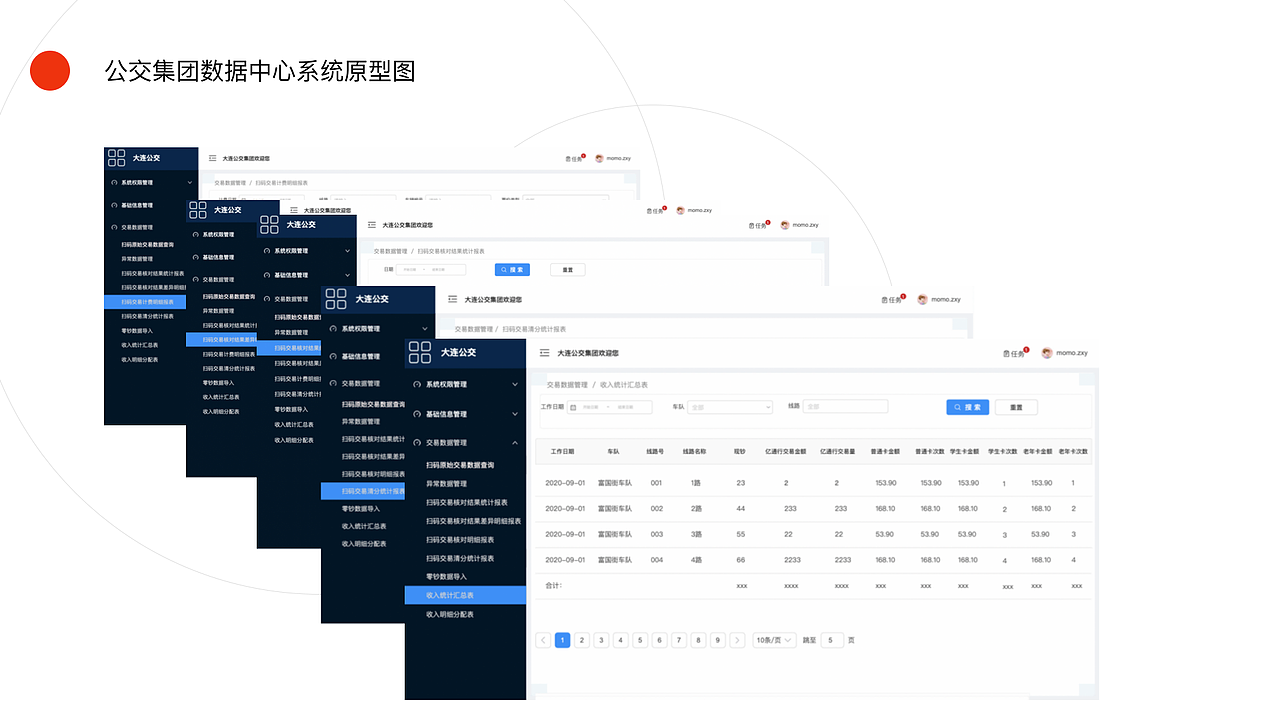Click the 大连公交 logo in the 扫码交易核对结果统计报表 window
The image size is (1280, 720).
click(270, 224)
